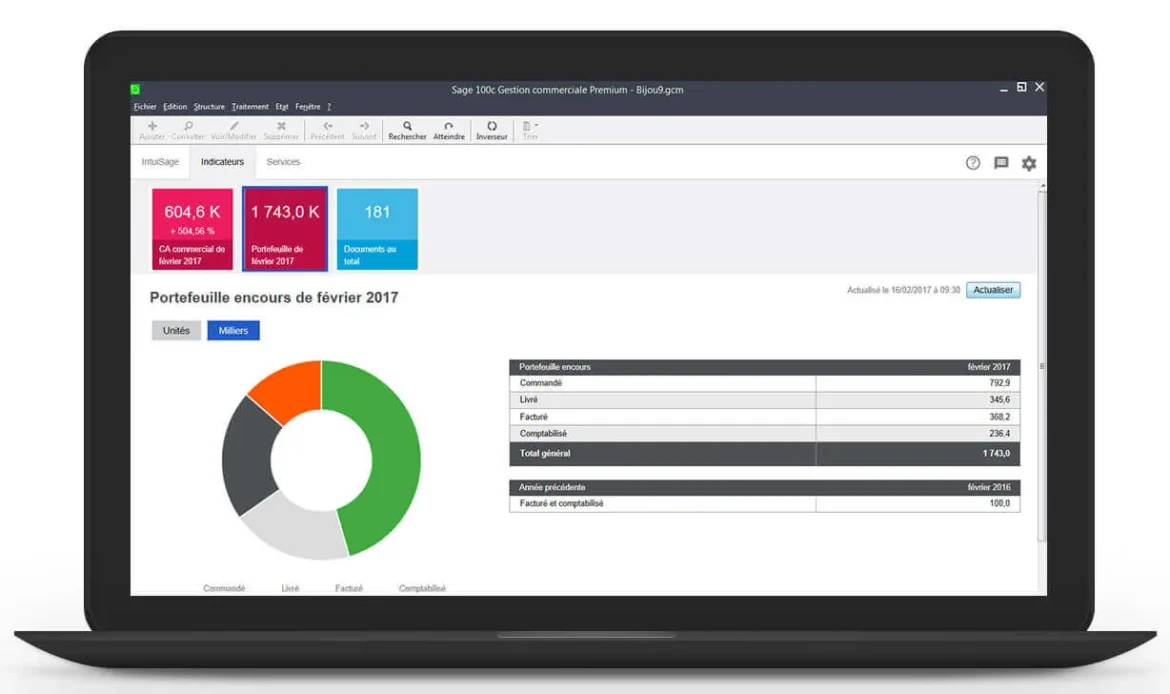Switch to the IntuiSage tab
The image size is (1170, 694).
(159, 162)
